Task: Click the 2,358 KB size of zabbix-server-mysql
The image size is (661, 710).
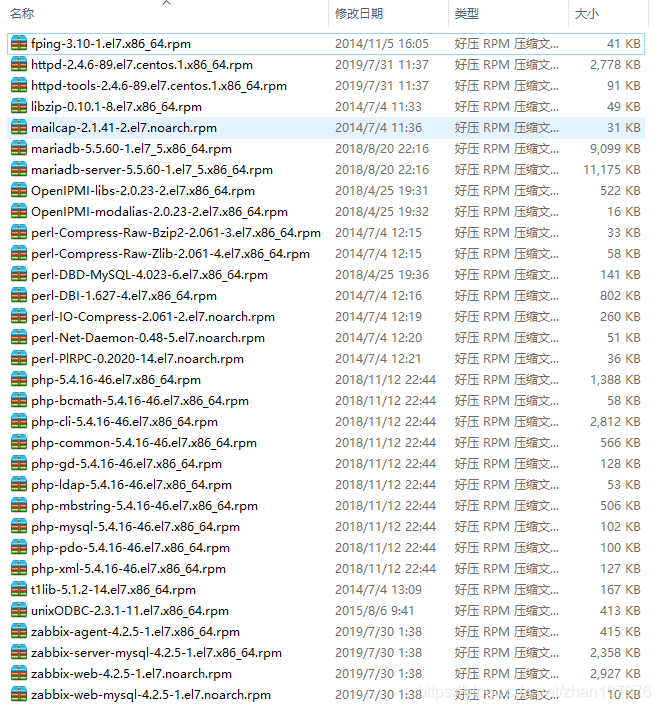Action: 615,652
